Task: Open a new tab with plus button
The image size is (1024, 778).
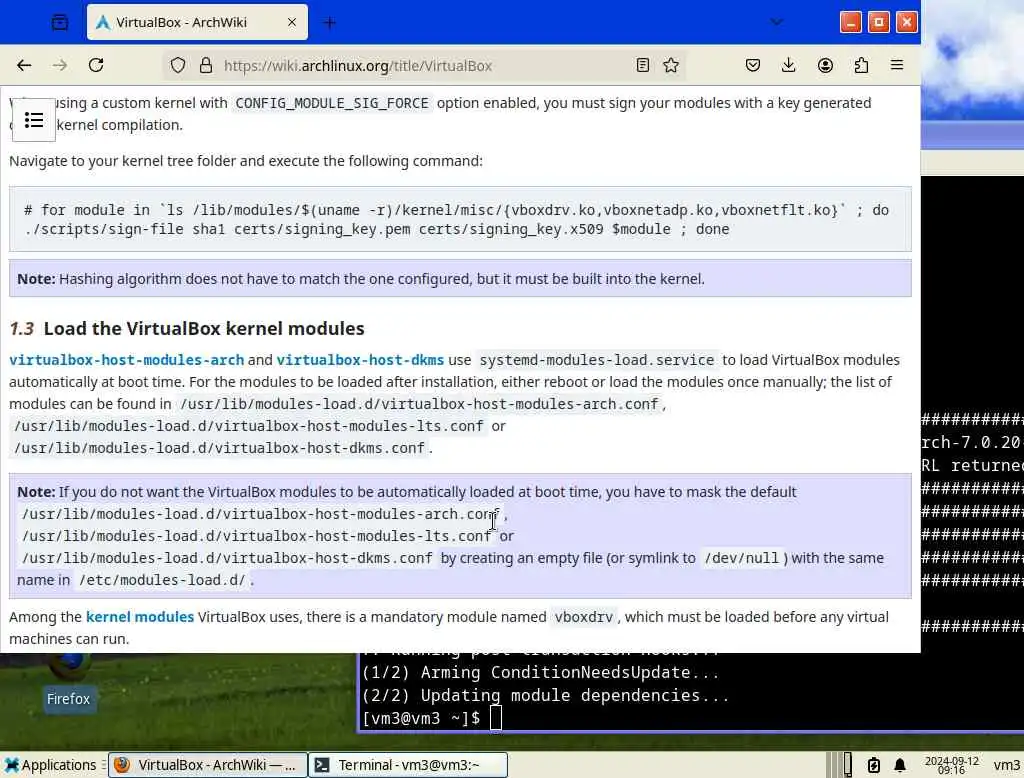Action: [330, 23]
